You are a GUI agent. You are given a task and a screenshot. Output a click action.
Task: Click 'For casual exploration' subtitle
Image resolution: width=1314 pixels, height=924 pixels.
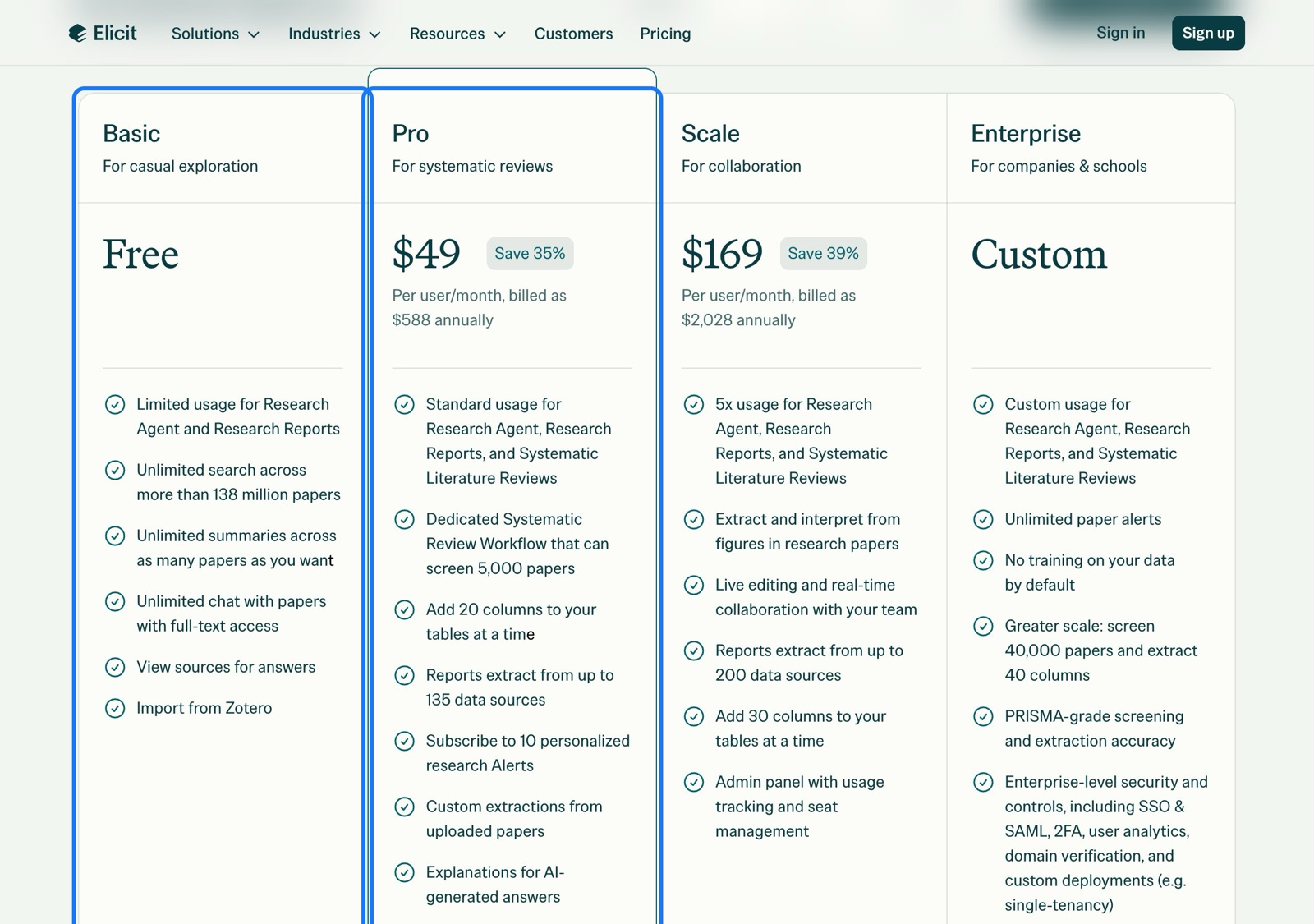click(180, 166)
